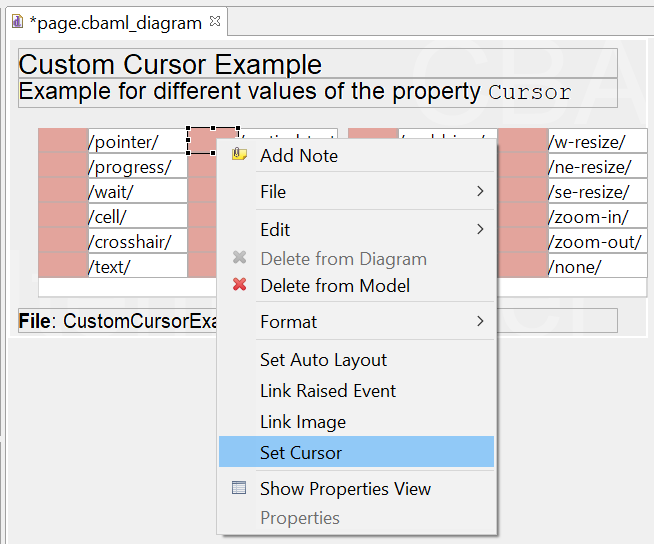The height and width of the screenshot is (544, 654).
Task: Click the page.cbaml_diagram file icon in tab
Action: coord(17,22)
